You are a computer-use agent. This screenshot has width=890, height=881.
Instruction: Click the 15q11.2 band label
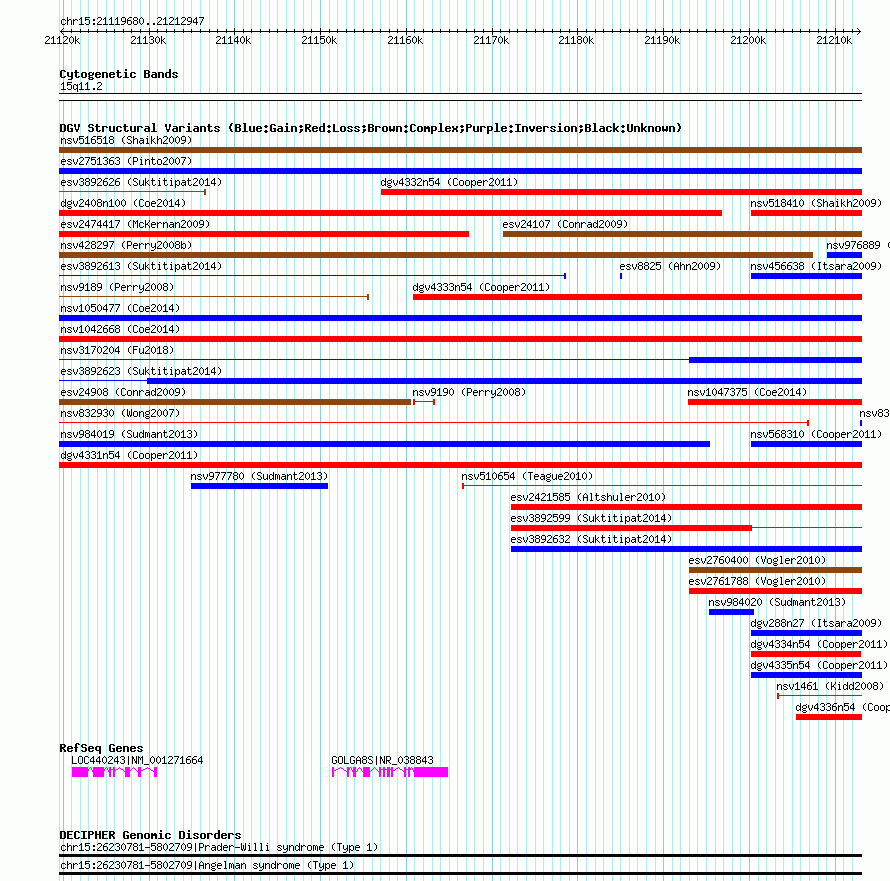point(81,86)
